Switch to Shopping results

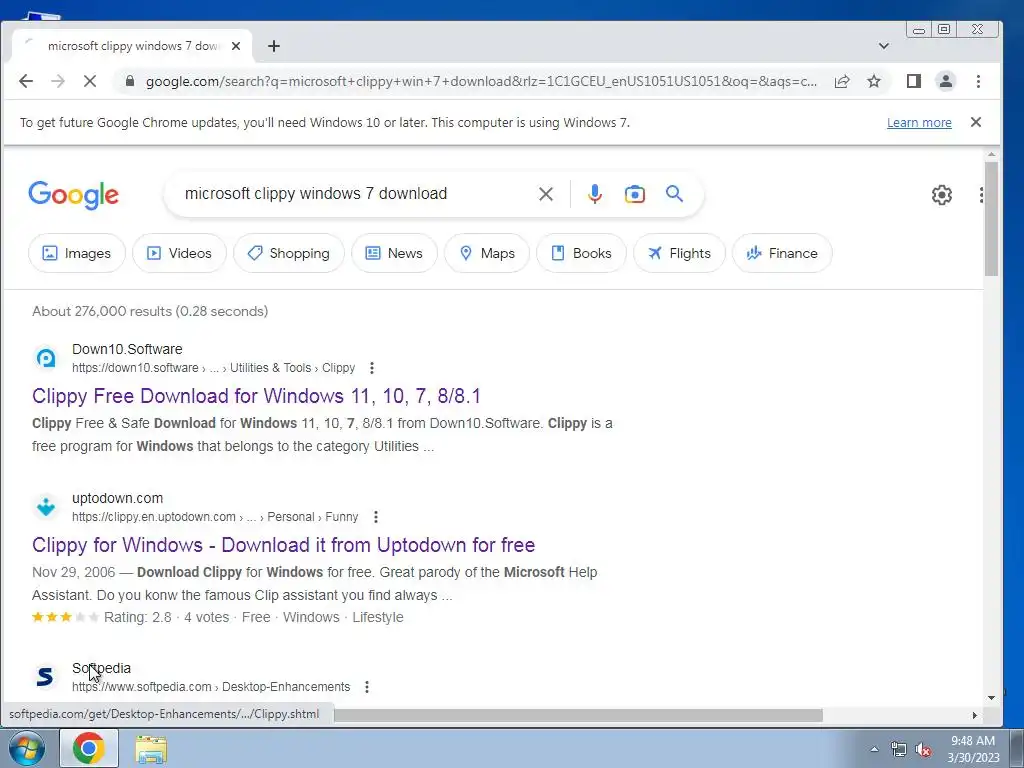click(x=289, y=253)
